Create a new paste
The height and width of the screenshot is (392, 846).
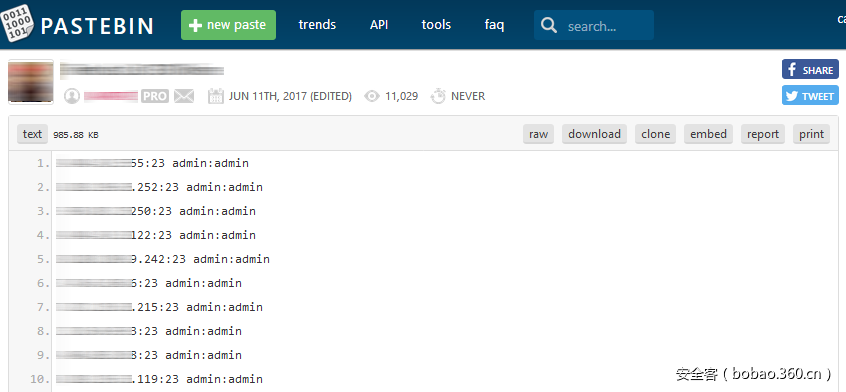(228, 25)
